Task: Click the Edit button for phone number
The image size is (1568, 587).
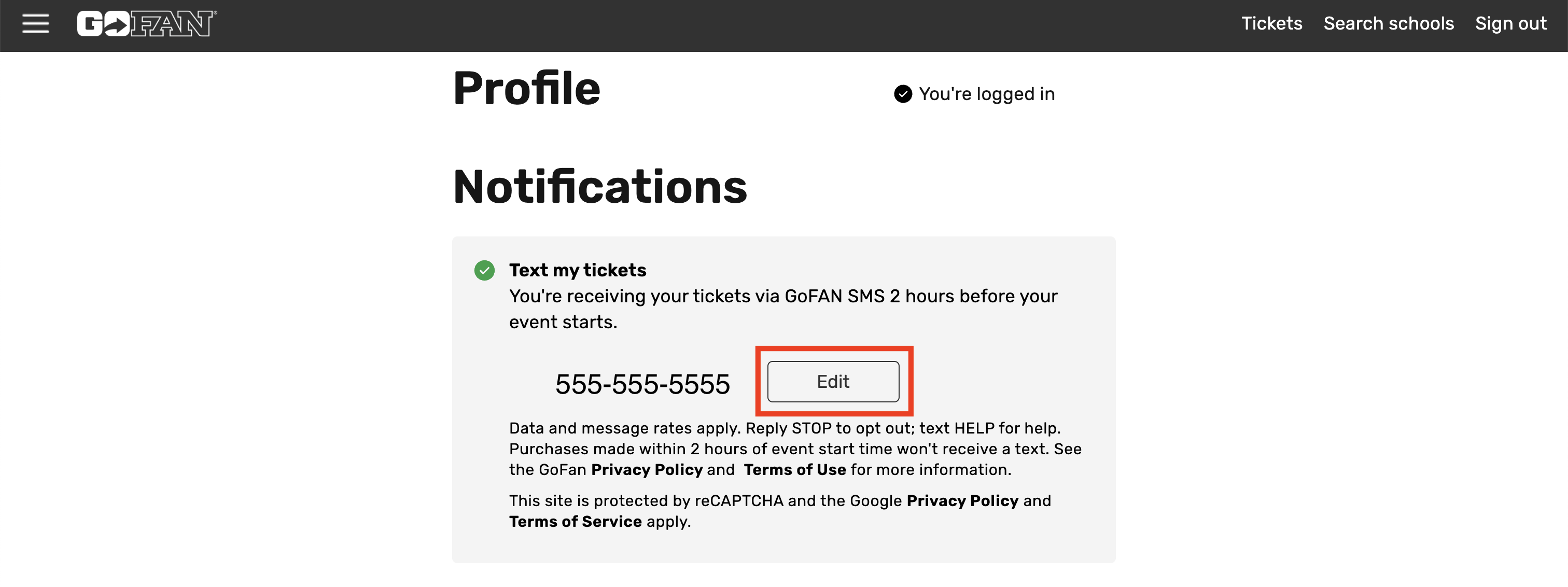Action: click(834, 381)
